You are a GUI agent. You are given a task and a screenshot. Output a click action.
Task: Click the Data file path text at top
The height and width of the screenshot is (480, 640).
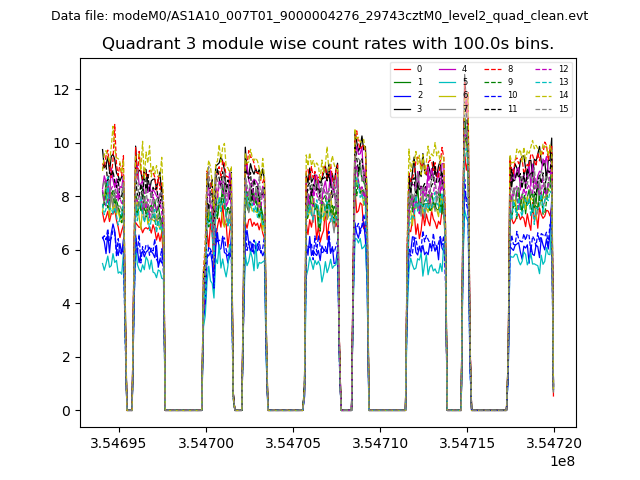tap(319, 16)
